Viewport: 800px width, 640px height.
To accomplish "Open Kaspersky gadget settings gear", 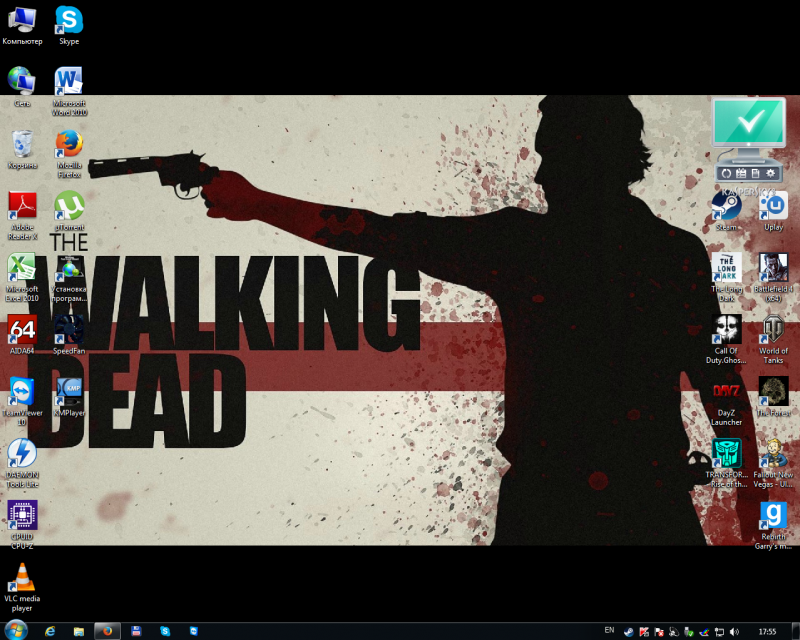I will tap(770, 174).
